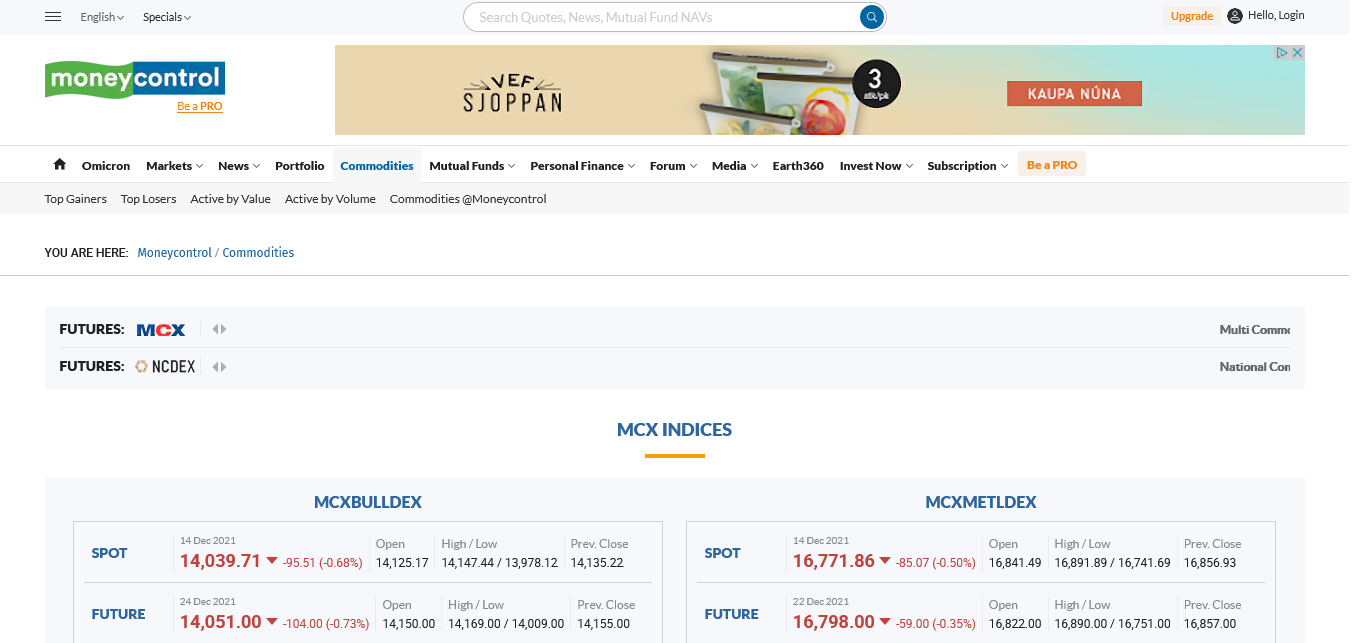
Task: Click the AdChoices triangle icon on banner
Action: click(1282, 53)
